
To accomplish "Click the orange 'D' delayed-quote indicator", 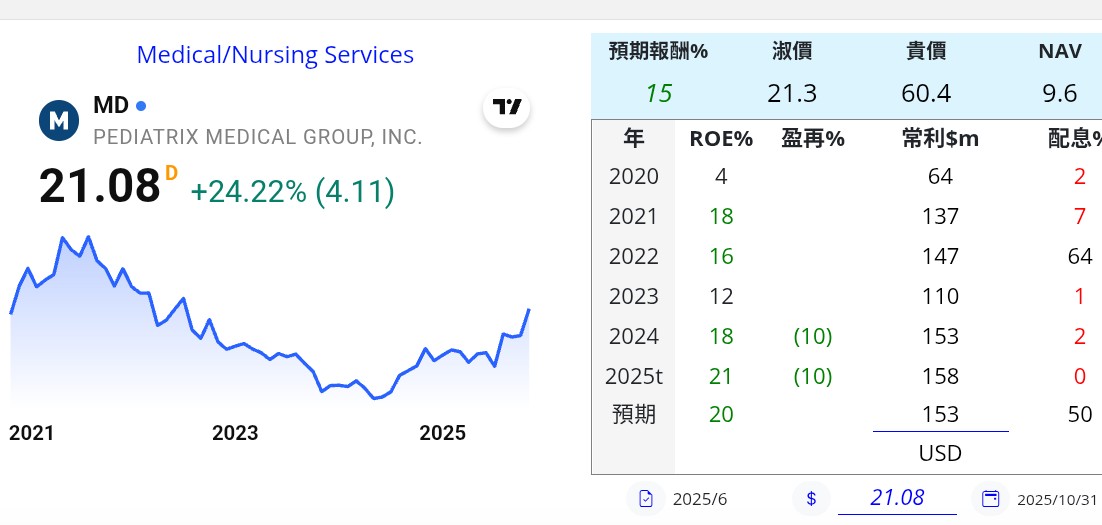I will pos(171,174).
